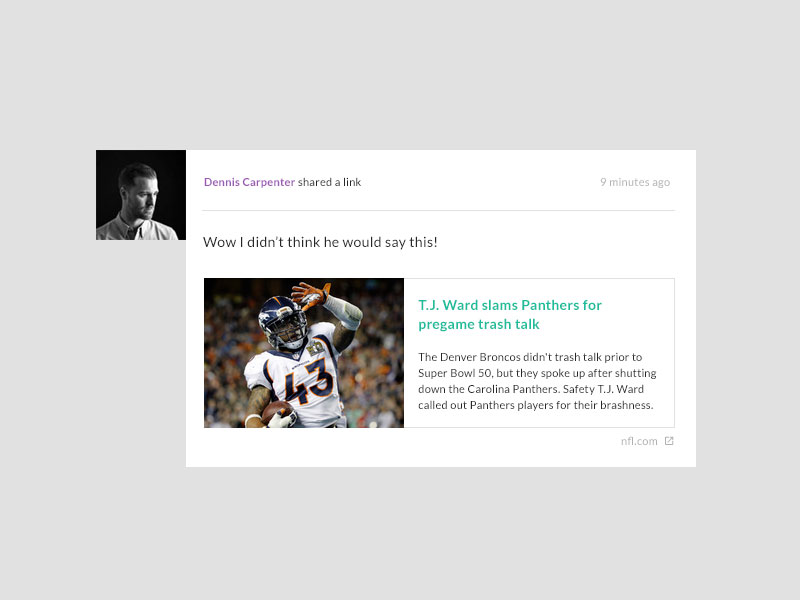Select the "Wow I didn't think" post text
Image resolution: width=800 pixels, height=600 pixels.
tap(320, 242)
